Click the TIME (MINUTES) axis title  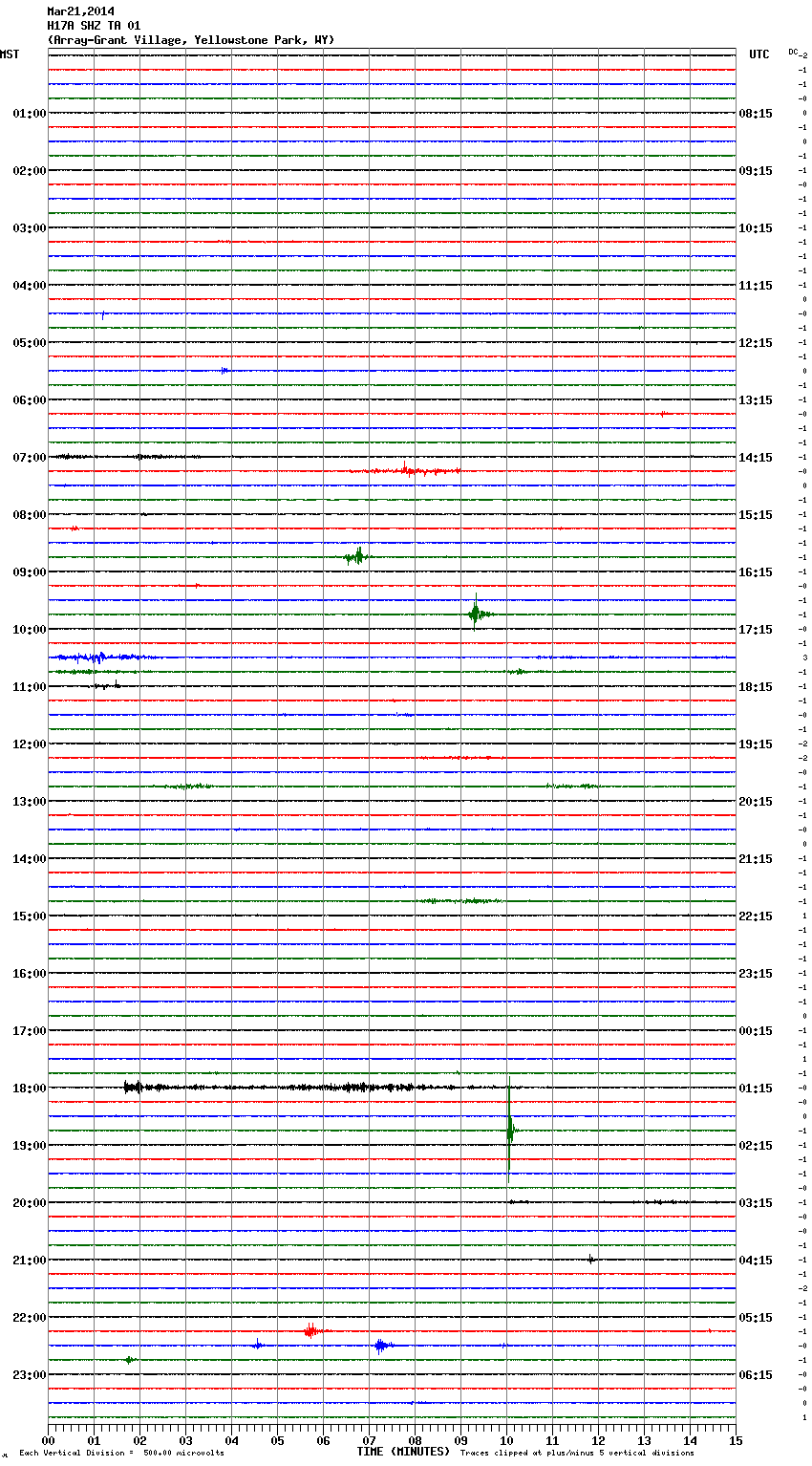tap(403, 1451)
